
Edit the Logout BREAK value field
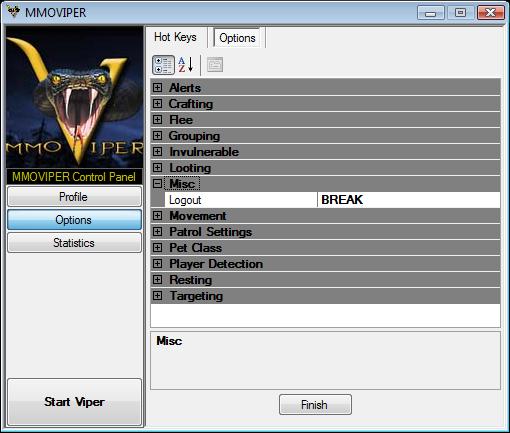409,200
